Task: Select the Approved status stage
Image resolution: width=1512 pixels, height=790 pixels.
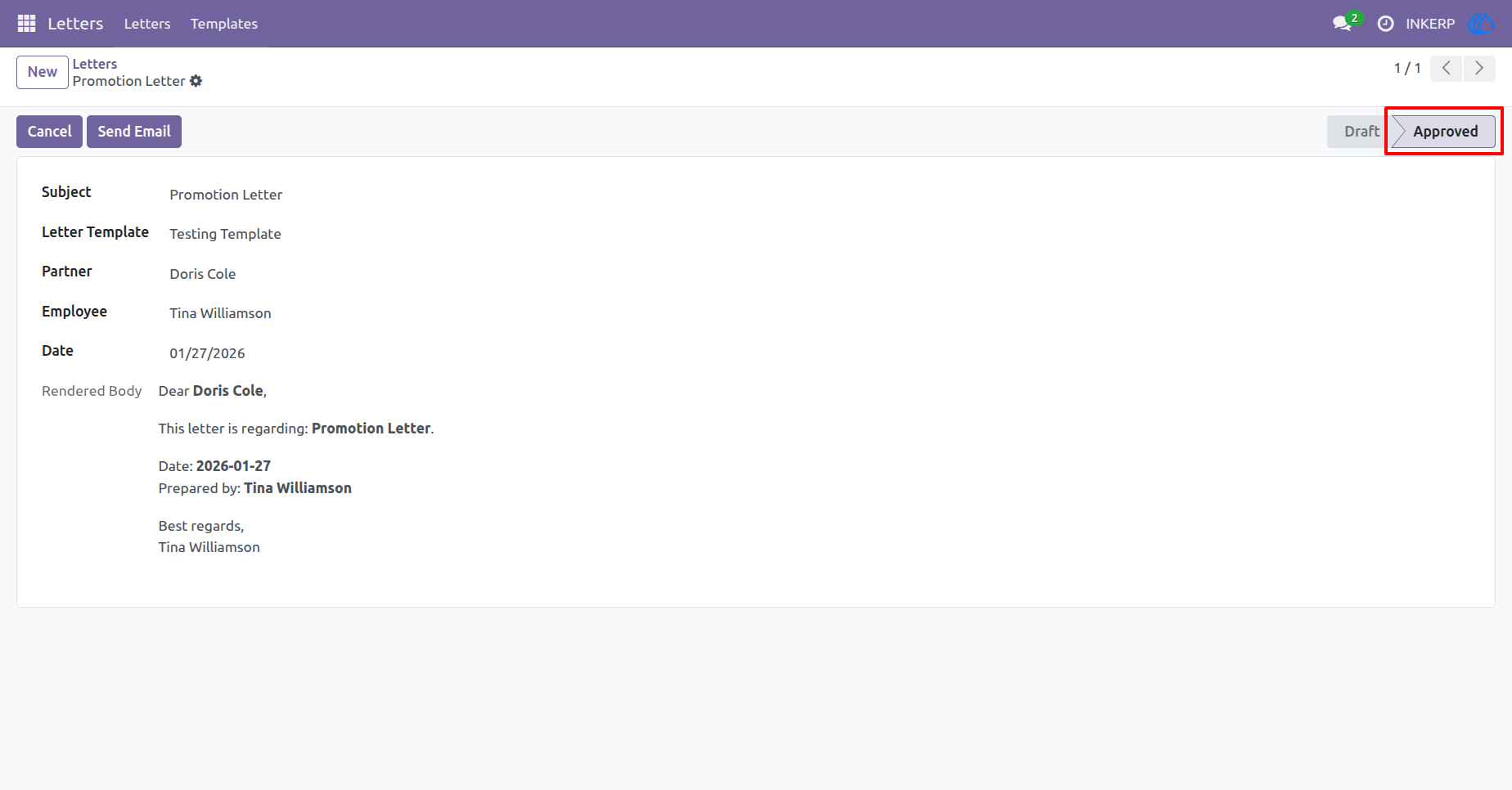Action: click(1445, 132)
